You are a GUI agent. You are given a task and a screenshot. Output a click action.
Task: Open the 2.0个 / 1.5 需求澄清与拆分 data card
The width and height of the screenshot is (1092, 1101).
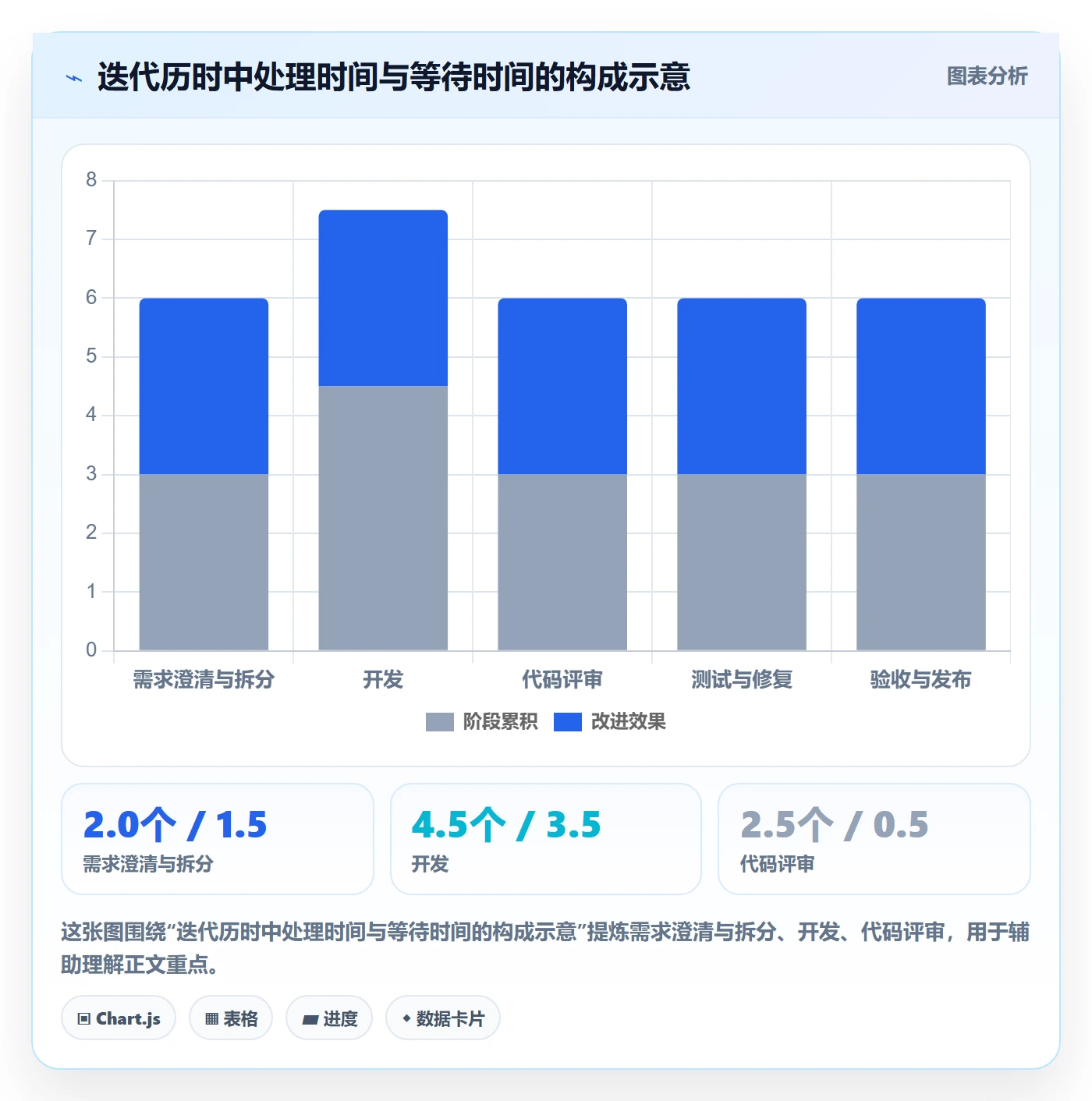point(218,839)
